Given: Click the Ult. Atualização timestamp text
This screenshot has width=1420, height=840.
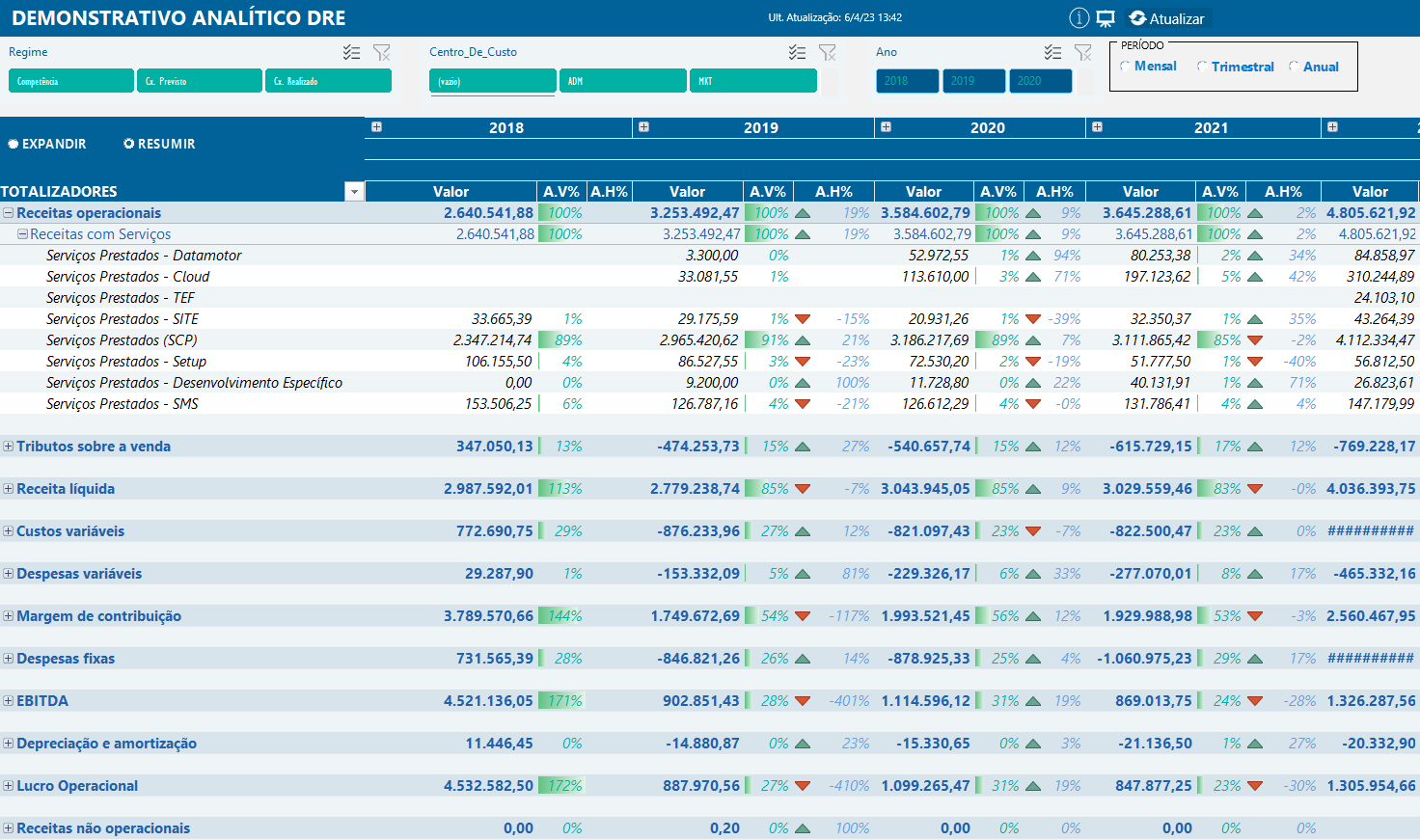Looking at the screenshot, I should (835, 17).
